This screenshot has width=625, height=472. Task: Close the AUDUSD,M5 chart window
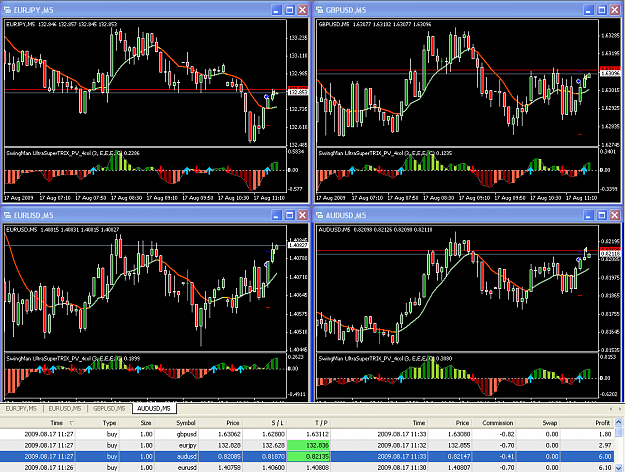[x=615, y=215]
